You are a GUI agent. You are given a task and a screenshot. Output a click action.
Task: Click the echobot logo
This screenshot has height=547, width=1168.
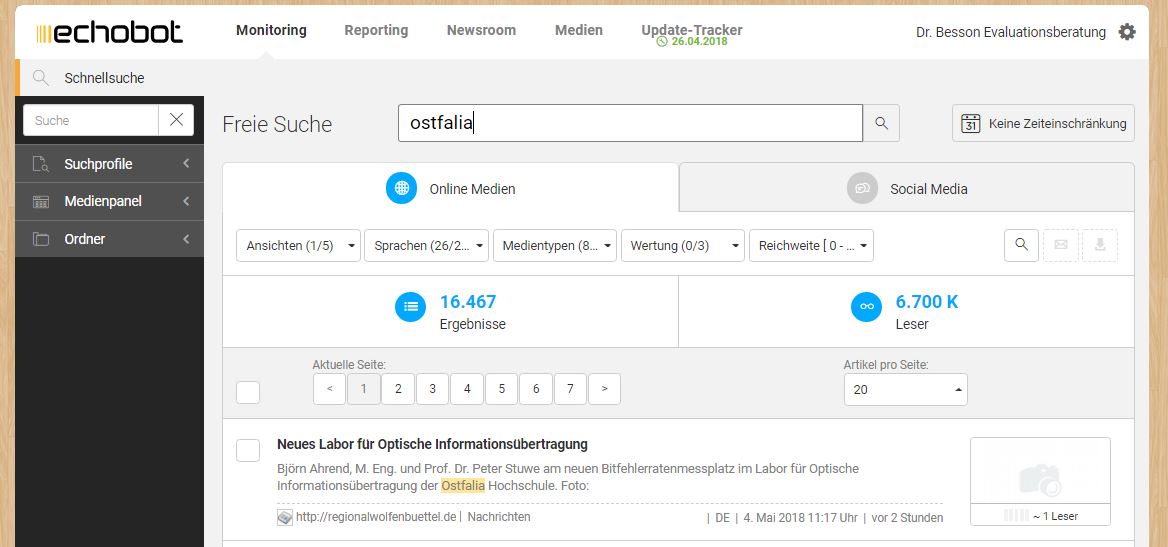[x=110, y=32]
